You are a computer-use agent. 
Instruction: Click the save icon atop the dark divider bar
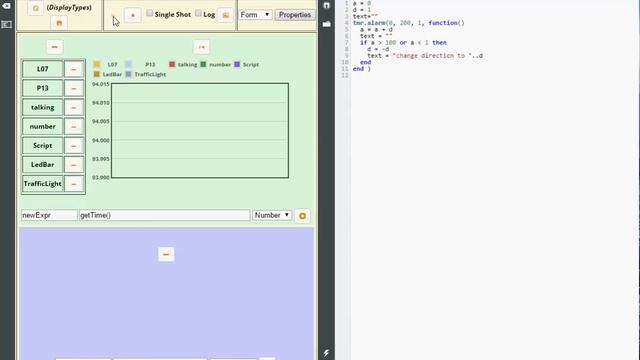pos(327,5)
